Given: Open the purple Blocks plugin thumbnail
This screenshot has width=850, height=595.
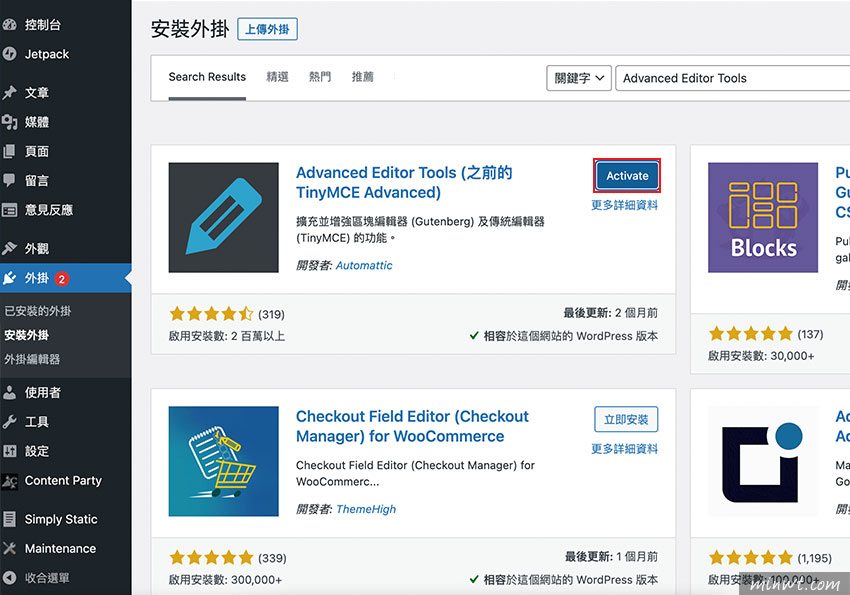Looking at the screenshot, I should pos(763,217).
